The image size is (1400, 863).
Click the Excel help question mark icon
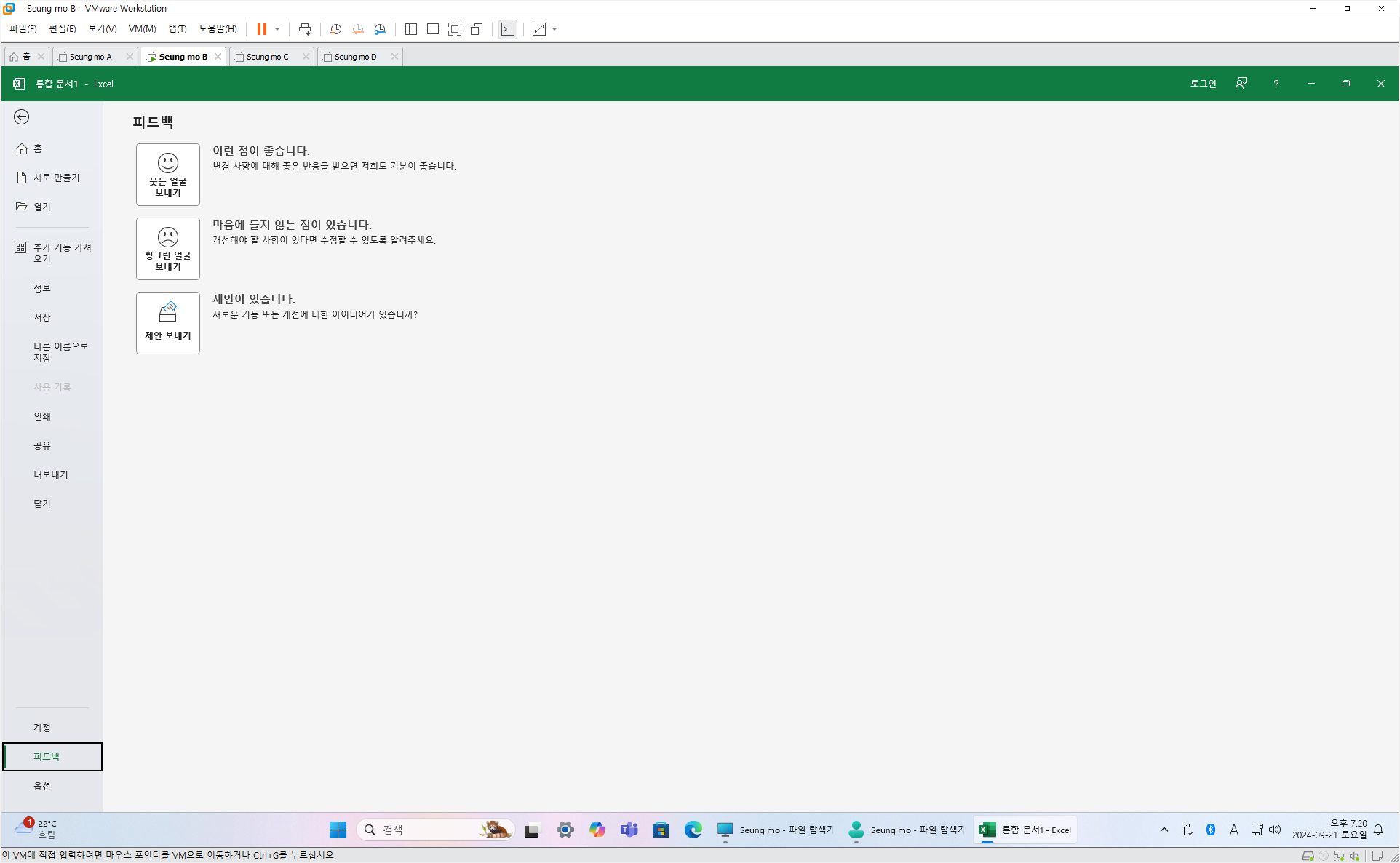[1276, 84]
